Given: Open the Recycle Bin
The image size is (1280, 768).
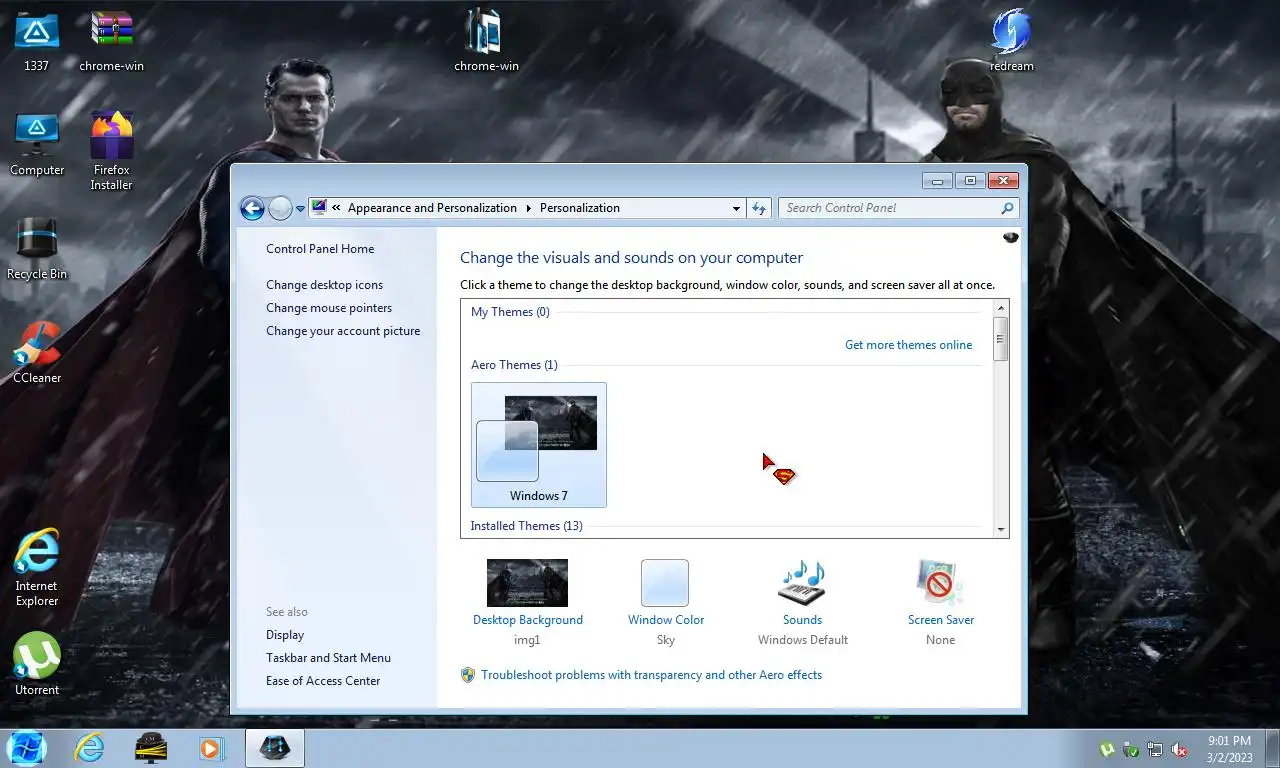Looking at the screenshot, I should [x=37, y=248].
